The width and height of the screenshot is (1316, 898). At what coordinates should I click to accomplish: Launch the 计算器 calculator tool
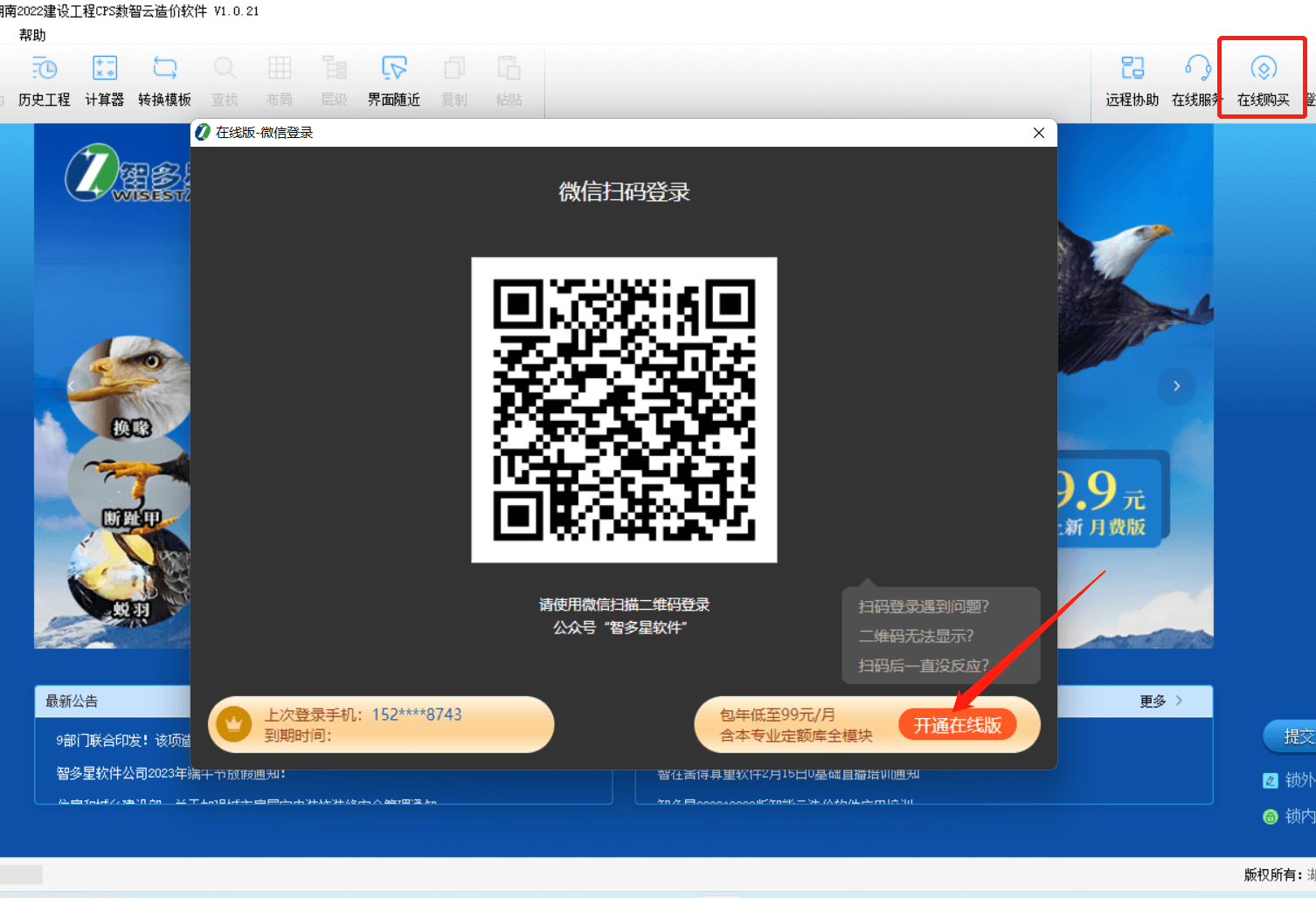click(x=104, y=80)
